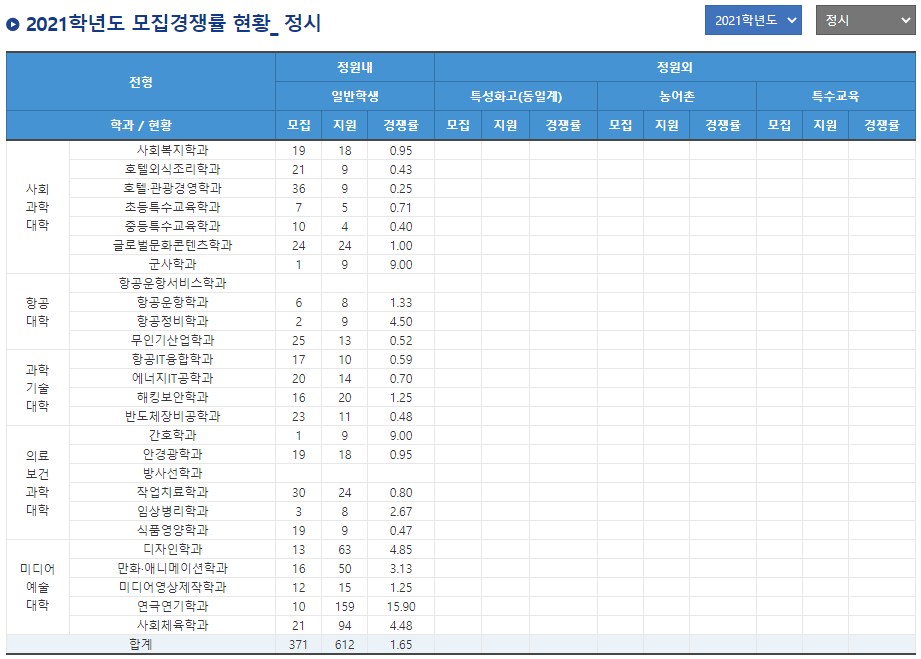This screenshot has width=921, height=659.
Task: Click the 연극연기학과 row label
Action: point(172,606)
